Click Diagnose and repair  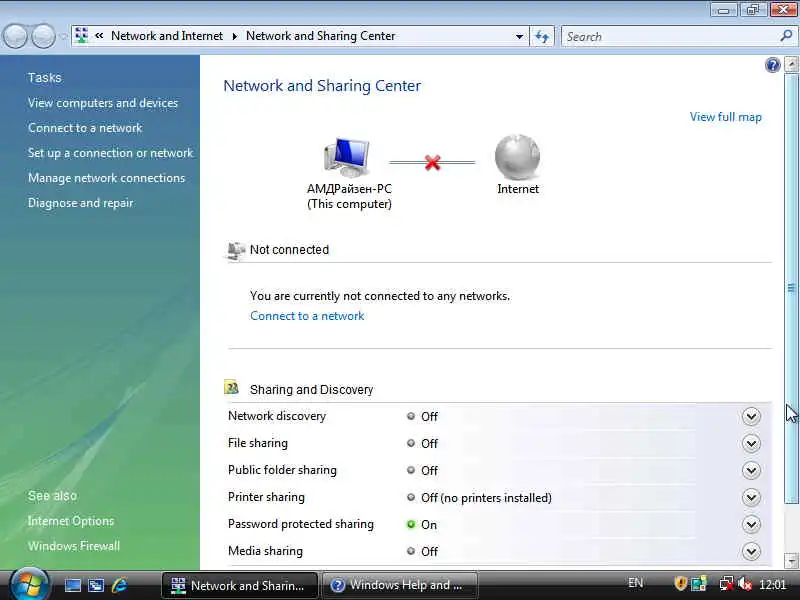click(81, 203)
